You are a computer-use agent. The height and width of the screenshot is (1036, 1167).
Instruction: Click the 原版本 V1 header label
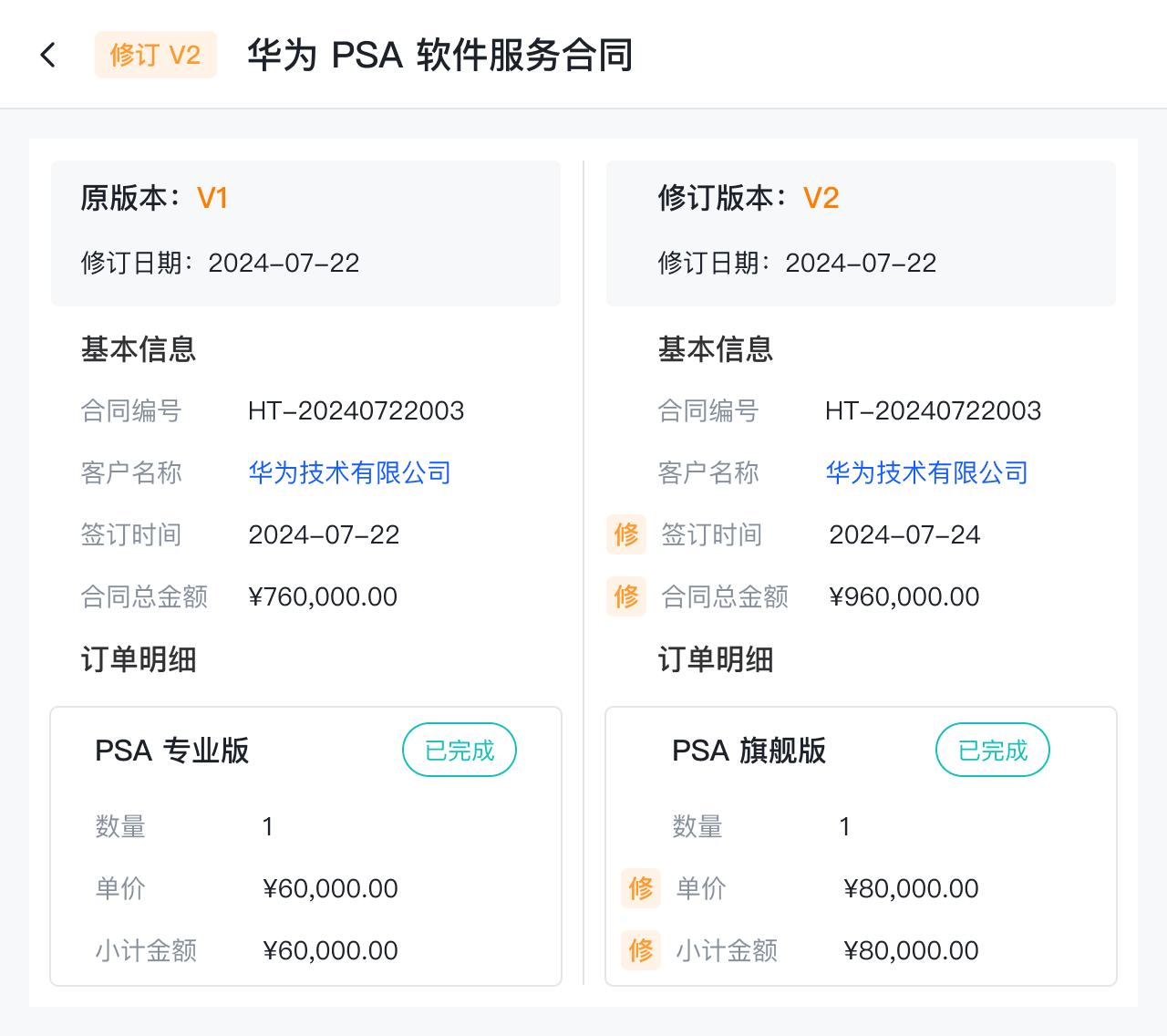pos(154,198)
